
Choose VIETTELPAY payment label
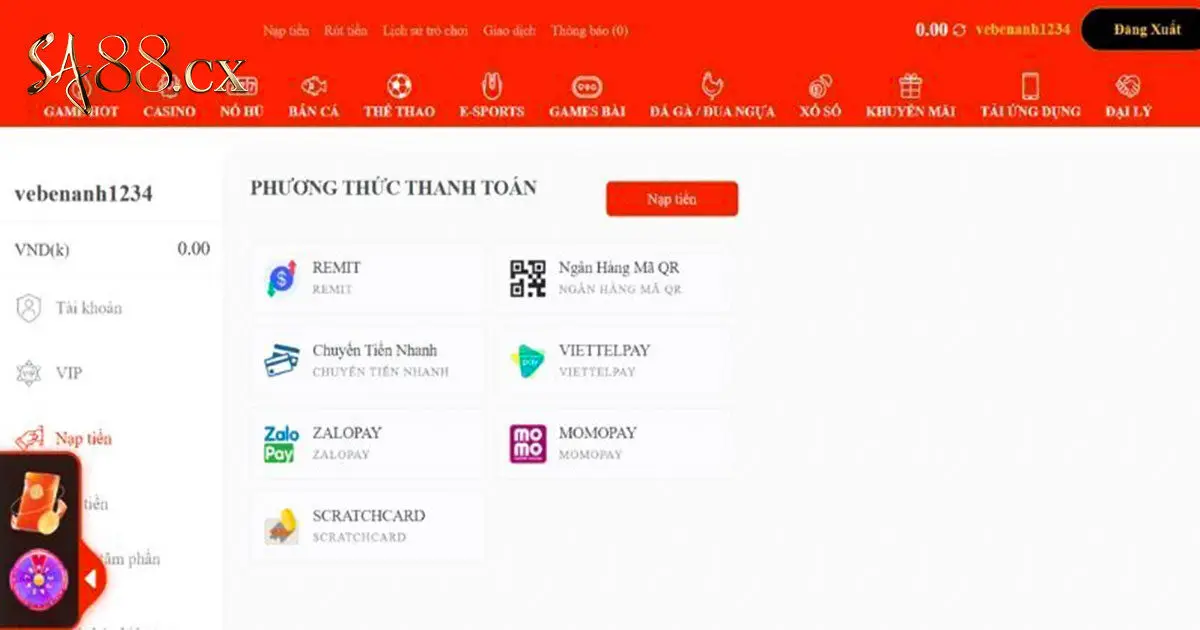point(604,350)
